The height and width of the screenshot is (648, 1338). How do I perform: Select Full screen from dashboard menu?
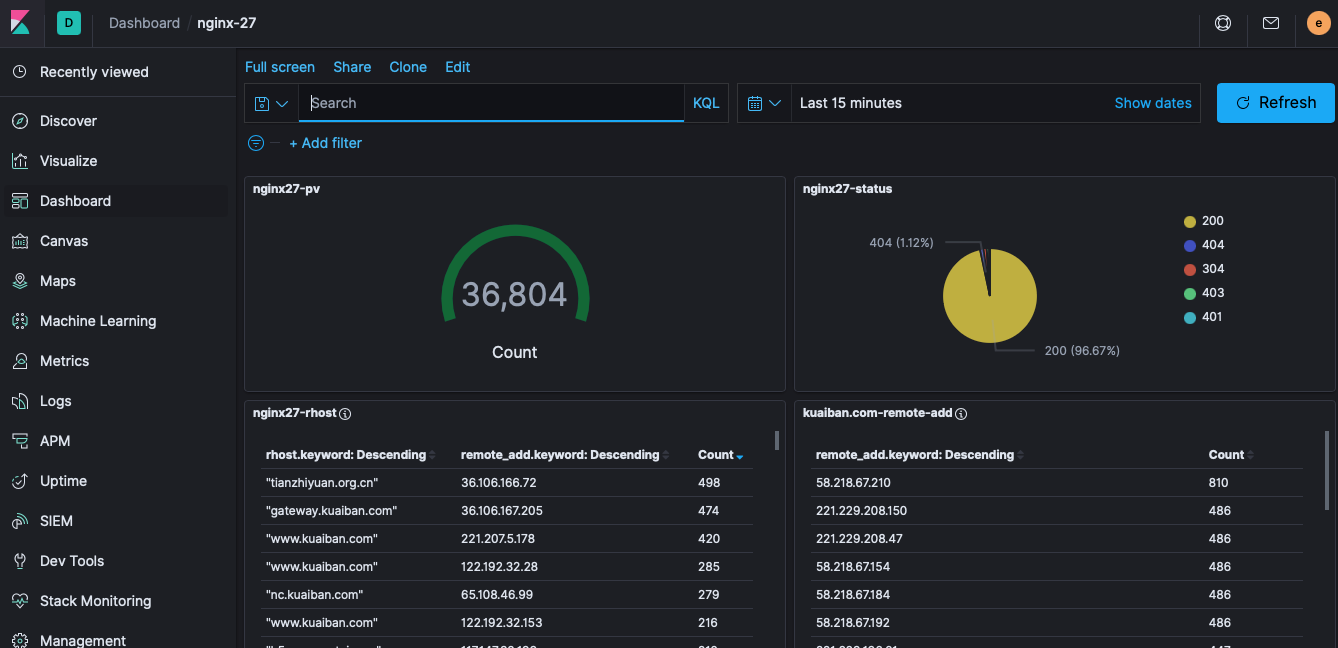[x=280, y=67]
